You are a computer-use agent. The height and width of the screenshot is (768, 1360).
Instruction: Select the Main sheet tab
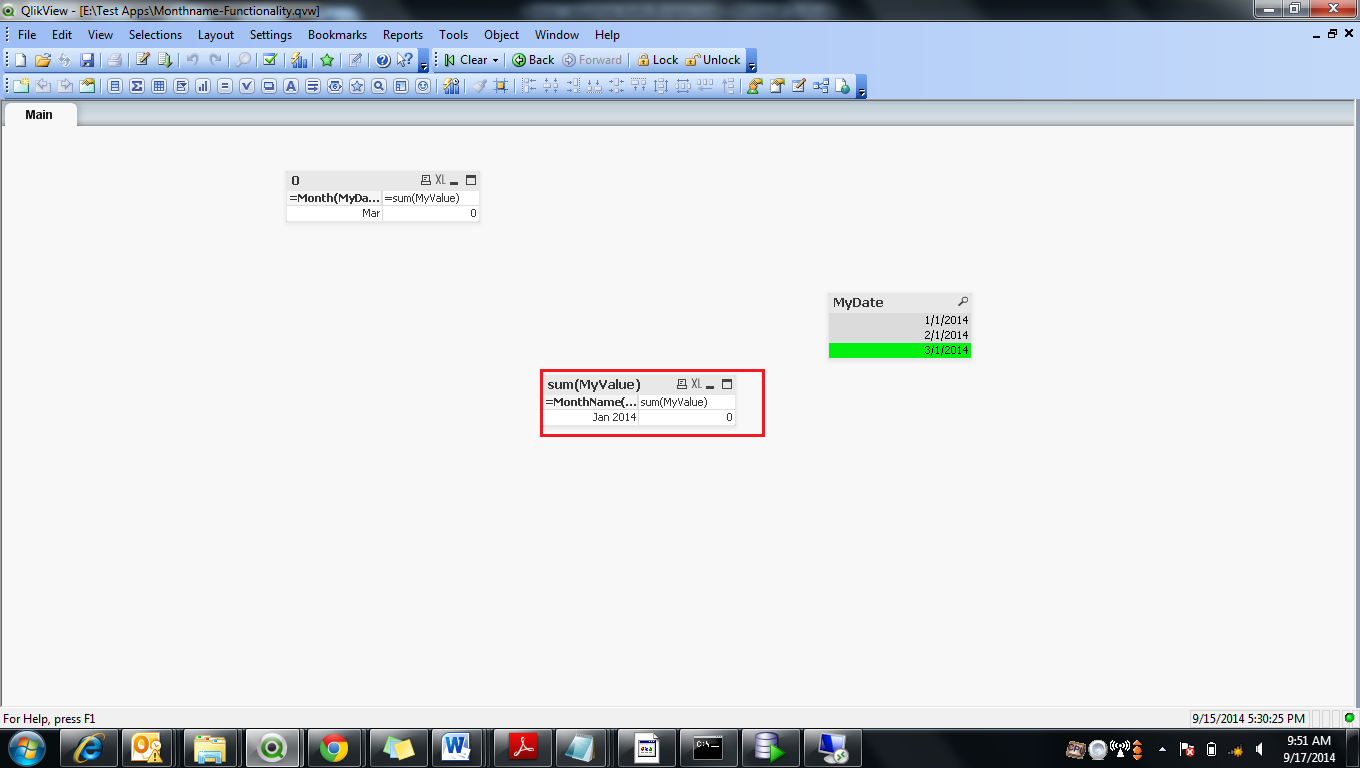click(39, 114)
